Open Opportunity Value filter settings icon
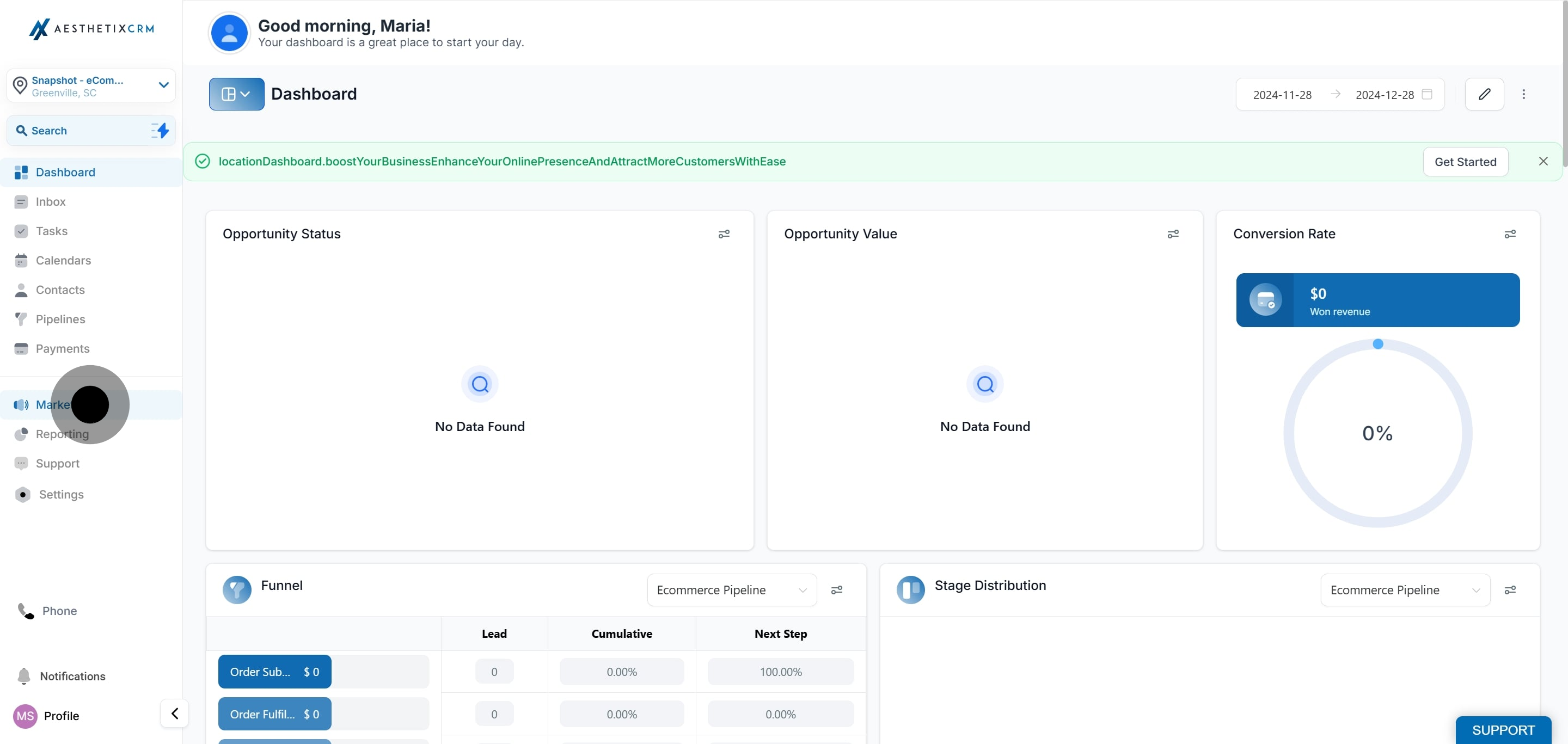The image size is (1568, 744). 1173,234
